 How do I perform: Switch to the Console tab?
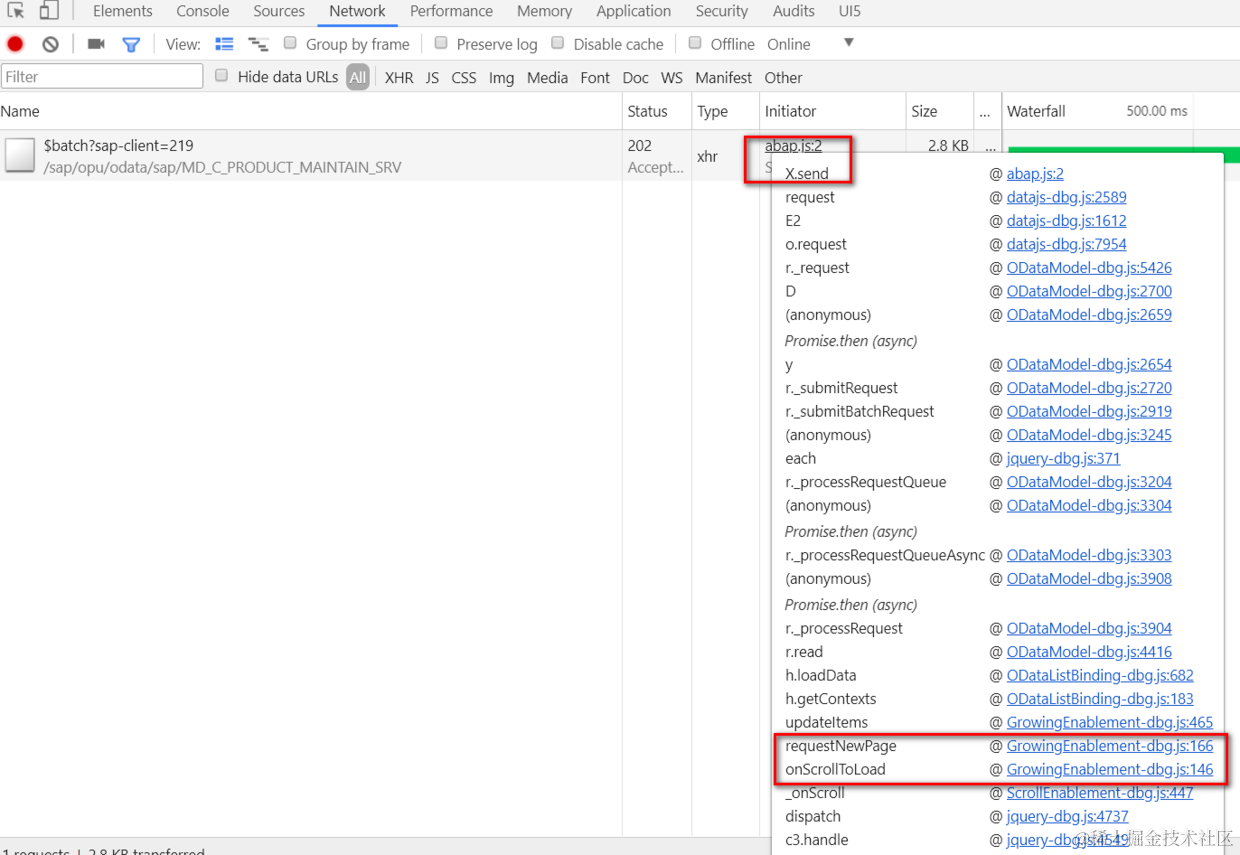[x=203, y=11]
